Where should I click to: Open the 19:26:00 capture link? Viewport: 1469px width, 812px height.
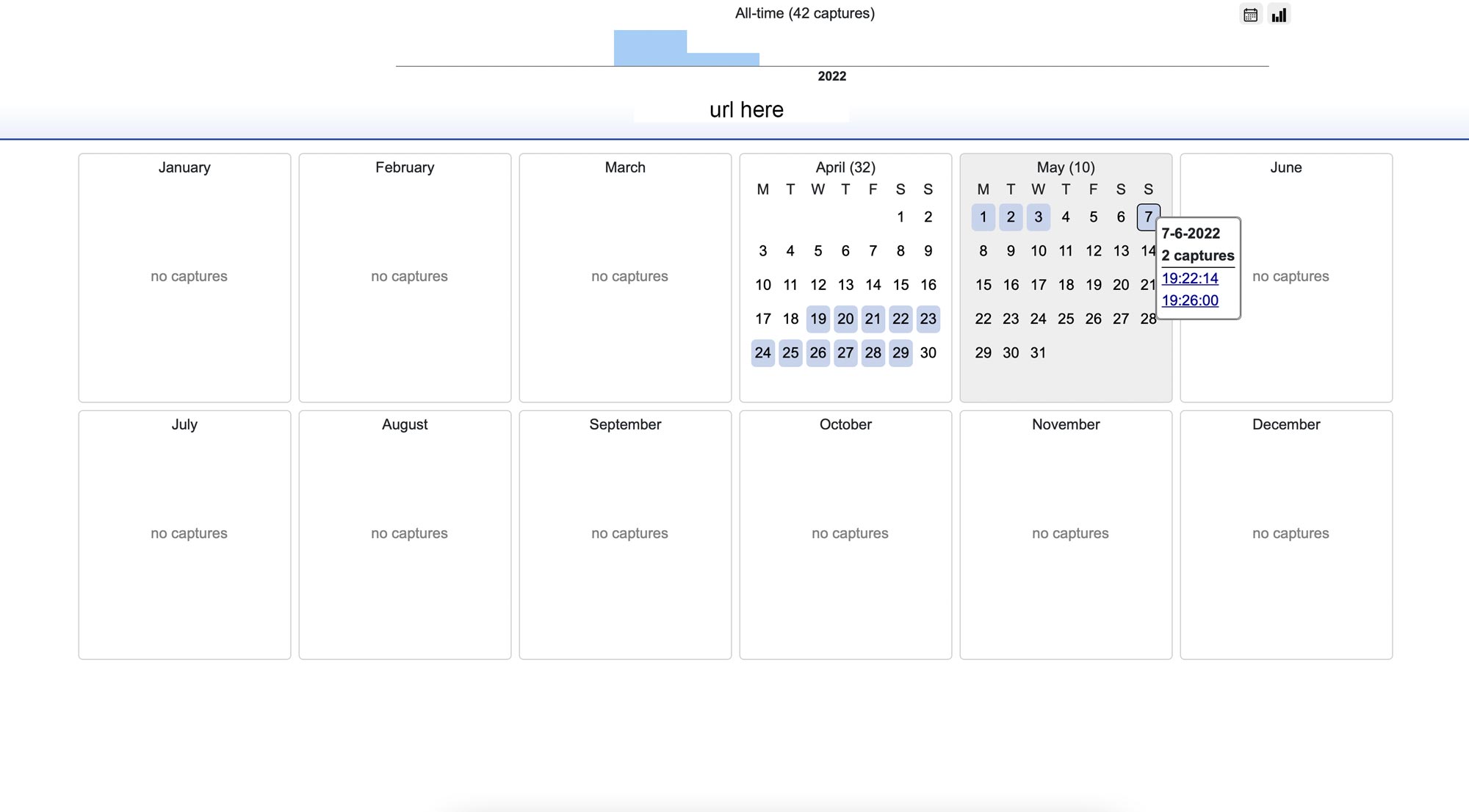(x=1189, y=300)
